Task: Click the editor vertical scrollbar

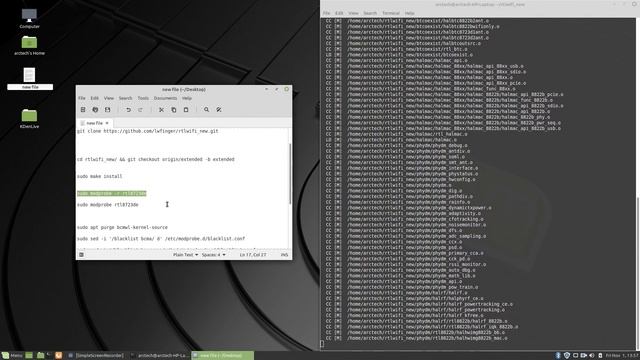Action: [x=290, y=173]
